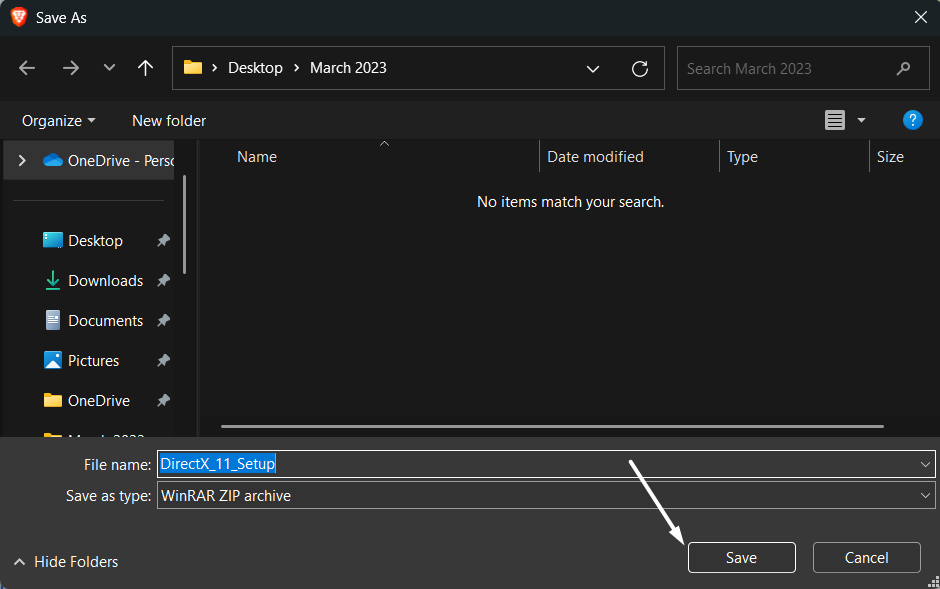Select Pictures in the navigation pane
The width and height of the screenshot is (940, 589).
click(93, 361)
